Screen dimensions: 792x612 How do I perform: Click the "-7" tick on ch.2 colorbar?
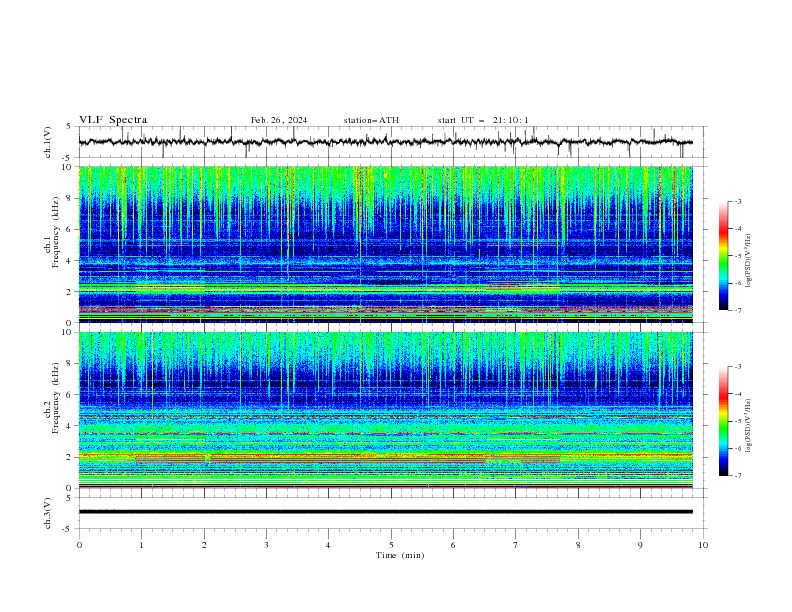point(738,476)
